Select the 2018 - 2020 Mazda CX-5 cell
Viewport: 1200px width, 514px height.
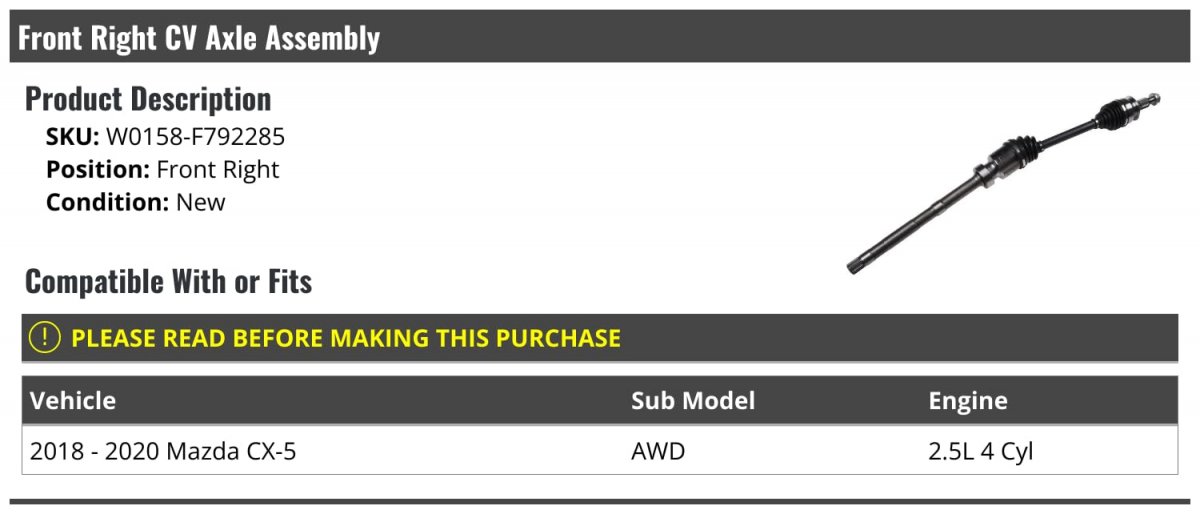click(x=163, y=451)
